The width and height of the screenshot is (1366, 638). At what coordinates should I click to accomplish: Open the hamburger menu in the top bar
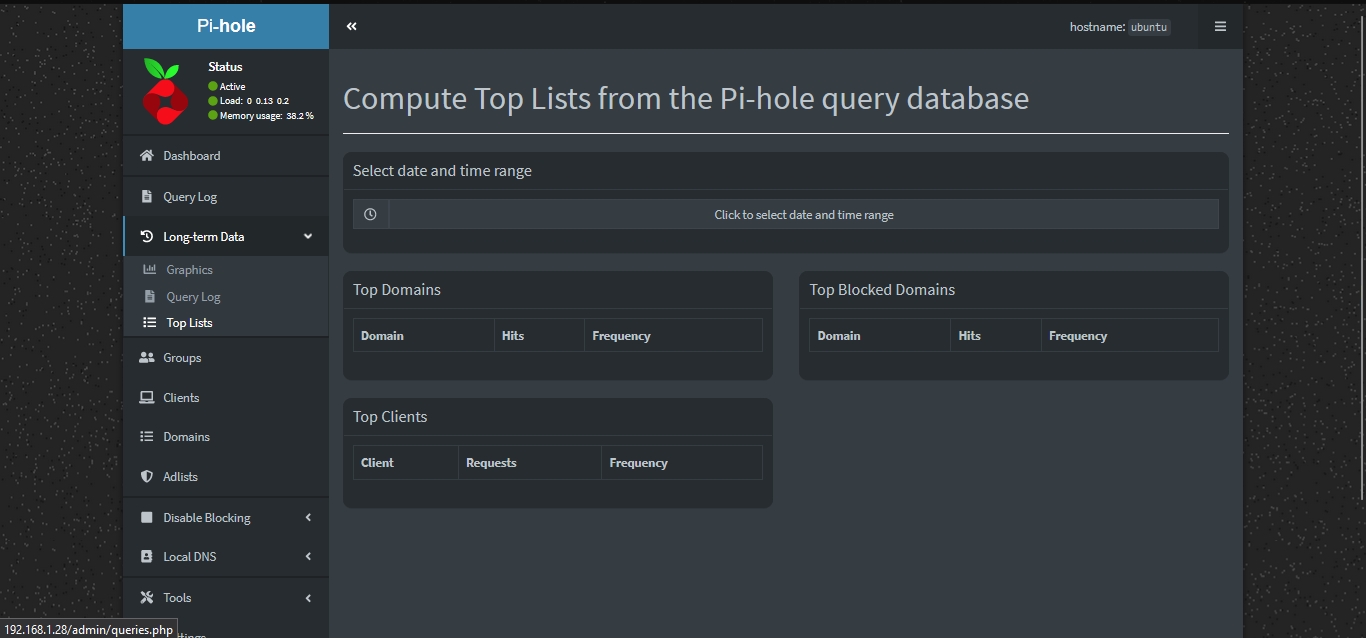pos(1219,25)
